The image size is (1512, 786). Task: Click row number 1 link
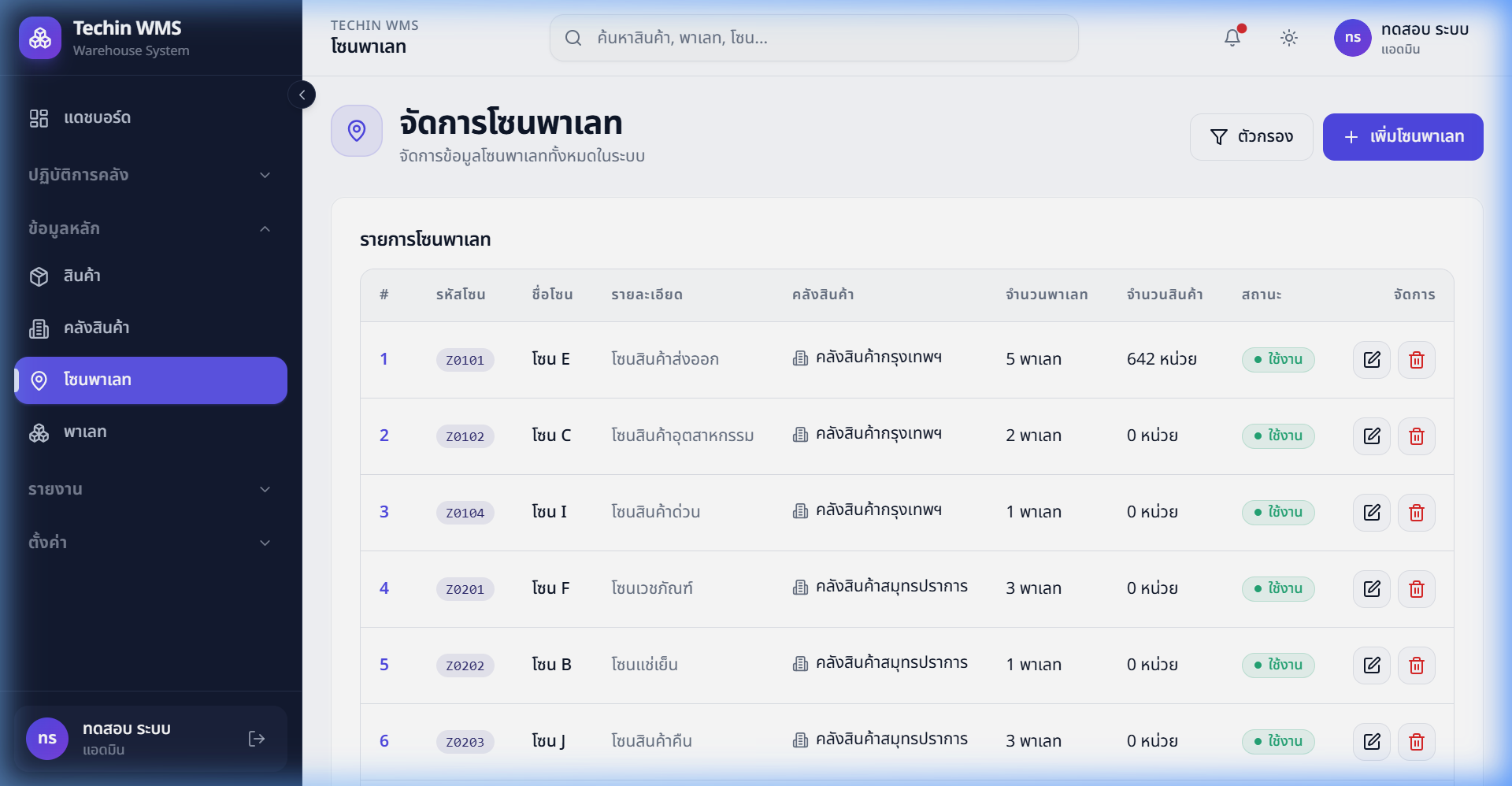(384, 359)
